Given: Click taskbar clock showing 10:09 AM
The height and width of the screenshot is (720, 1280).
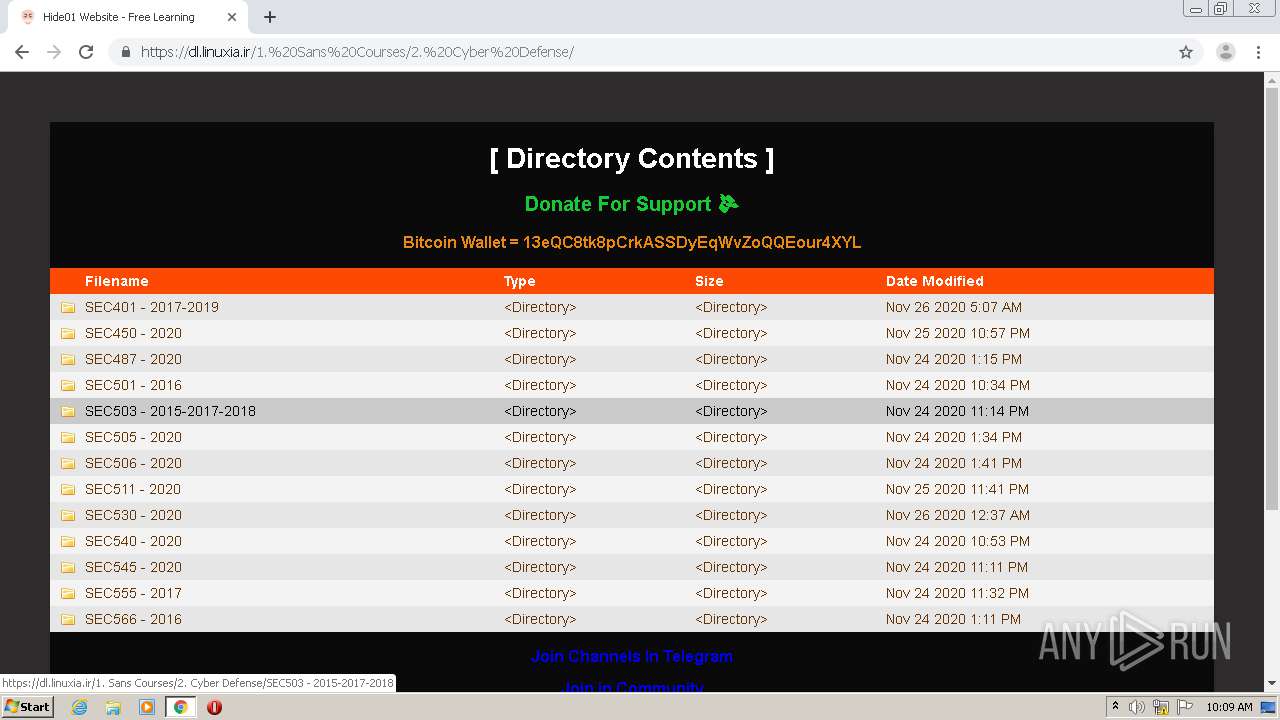Looking at the screenshot, I should point(1229,707).
